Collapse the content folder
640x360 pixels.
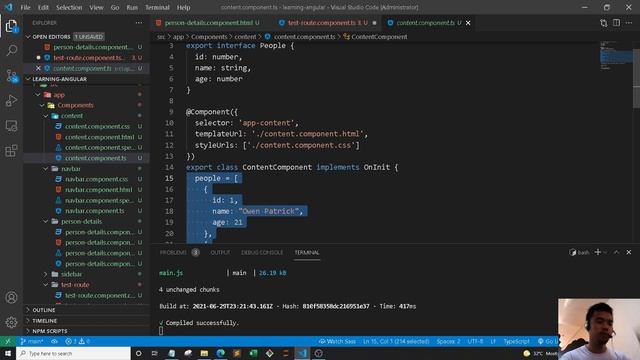(46, 116)
